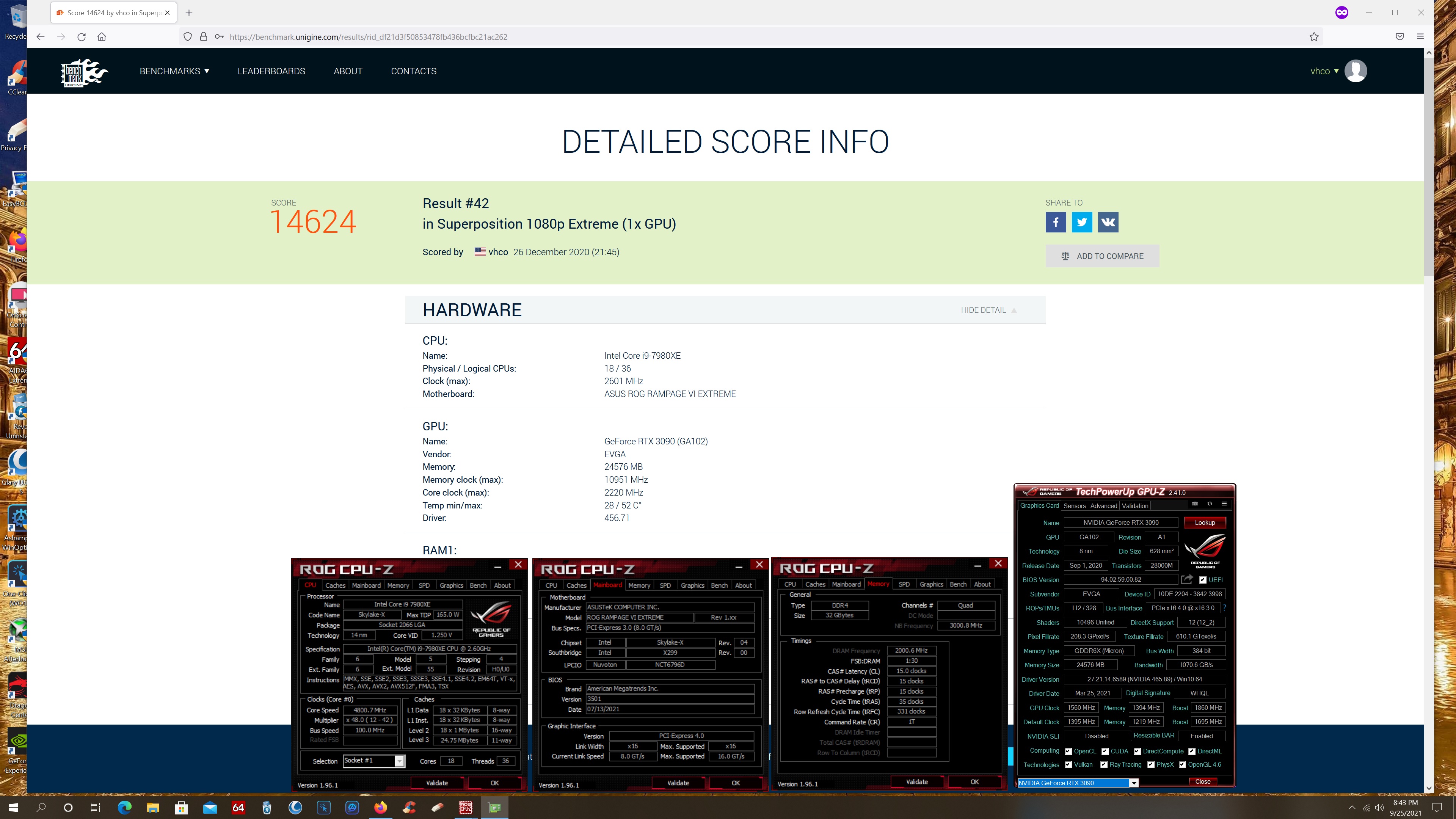Open the Mail app from the taskbar
This screenshot has height=819, width=1456.
(210, 808)
